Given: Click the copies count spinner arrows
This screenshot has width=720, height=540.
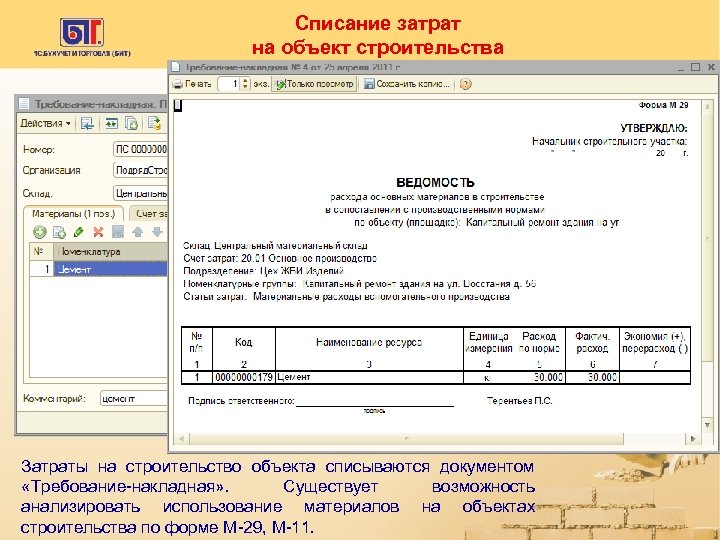Looking at the screenshot, I should (x=245, y=84).
